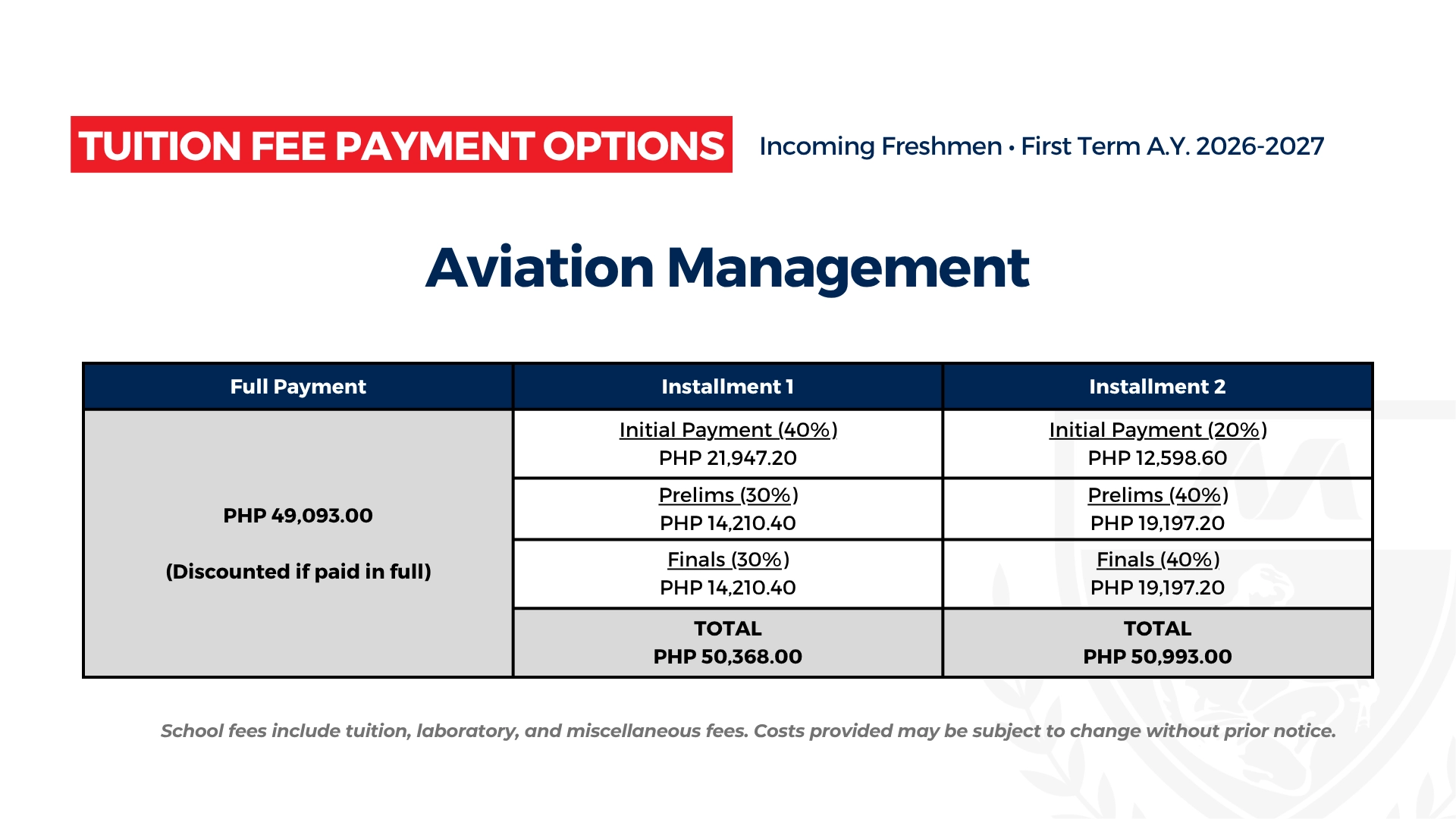Click the Installment 1 total PHP 50,368.00
This screenshot has height=819, width=1456.
click(x=728, y=657)
